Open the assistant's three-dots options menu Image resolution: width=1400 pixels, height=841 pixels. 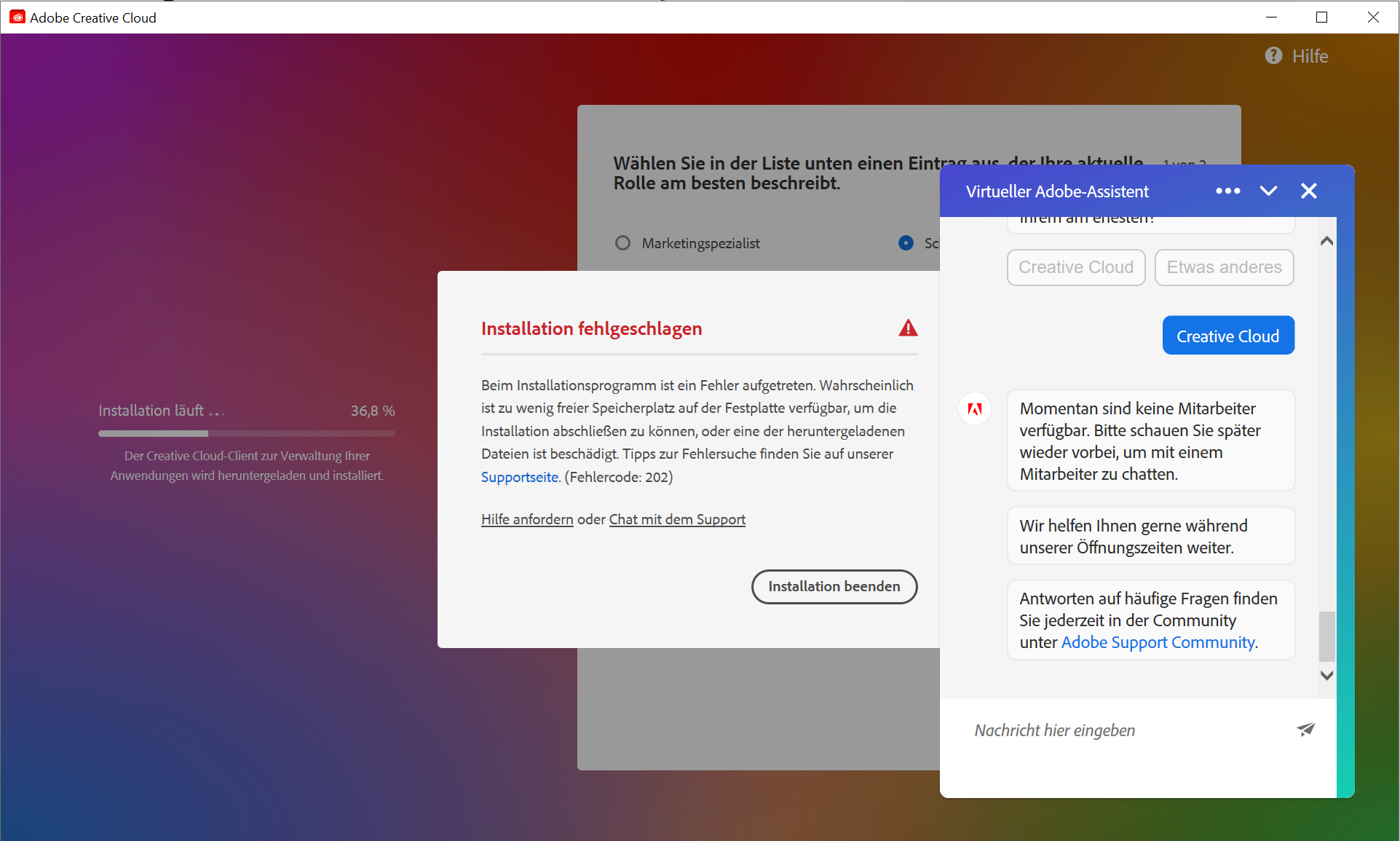click(1227, 191)
